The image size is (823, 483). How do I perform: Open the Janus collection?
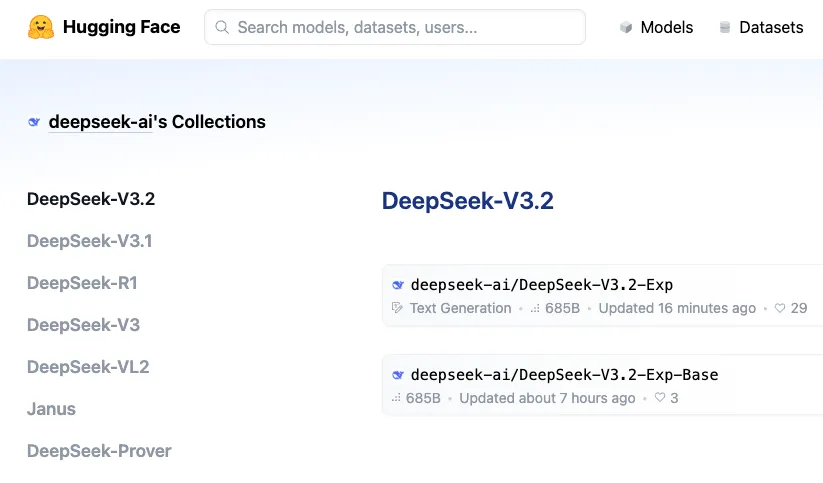[51, 409]
